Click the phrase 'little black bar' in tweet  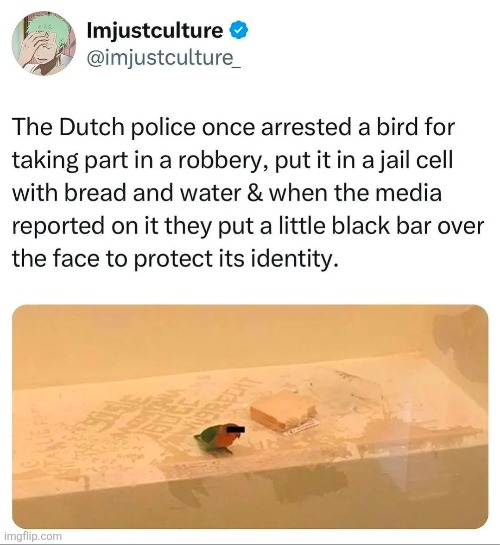(353, 226)
